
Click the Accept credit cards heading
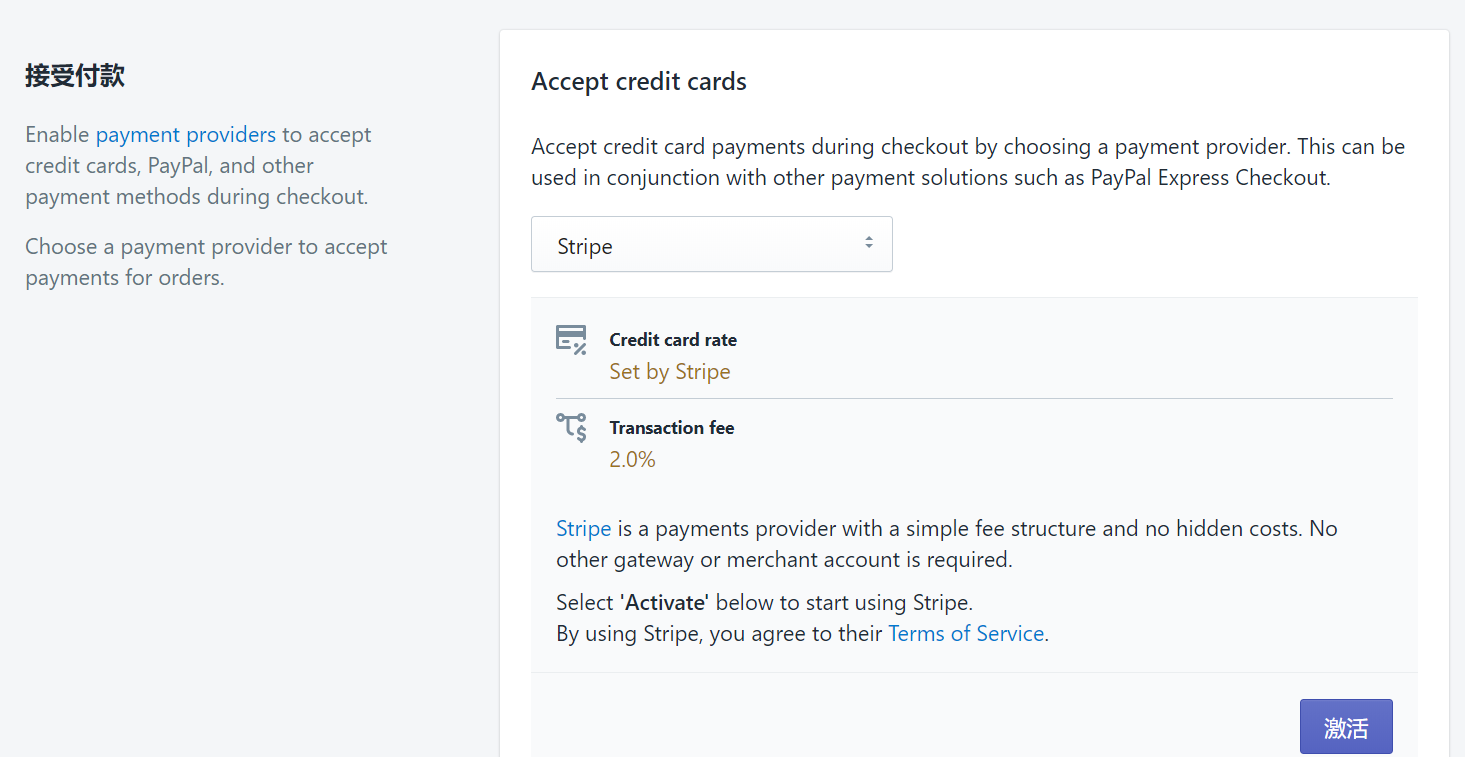coord(639,82)
